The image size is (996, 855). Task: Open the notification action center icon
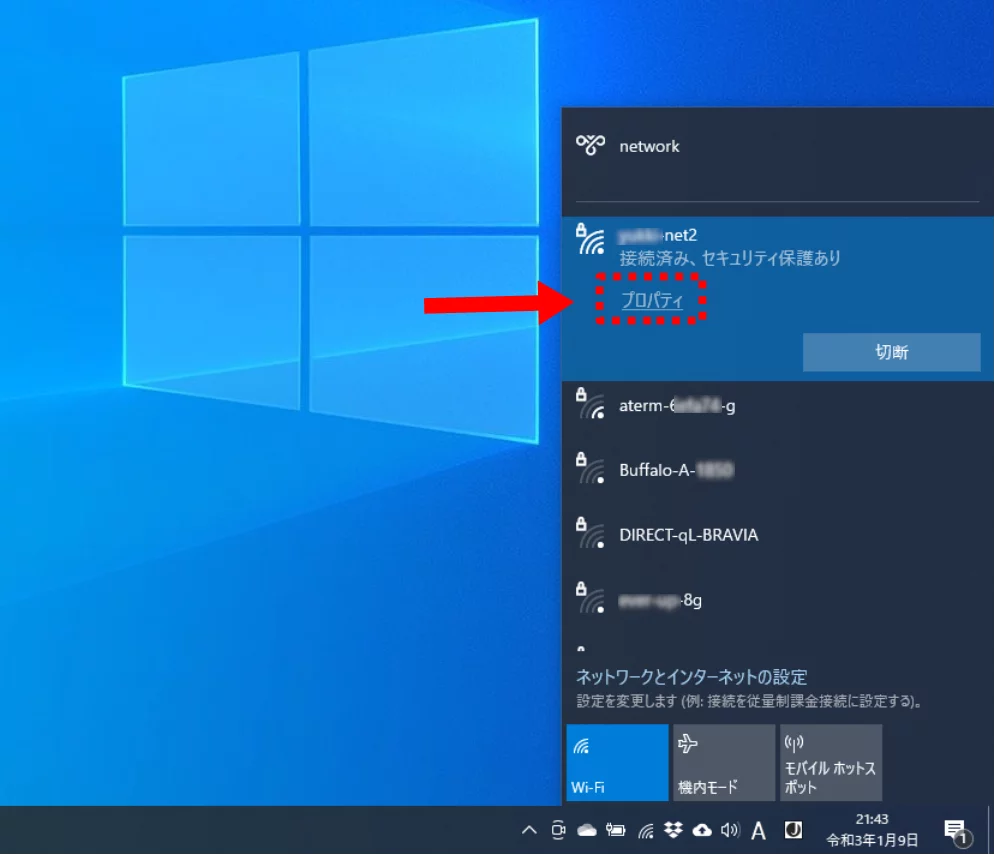955,830
